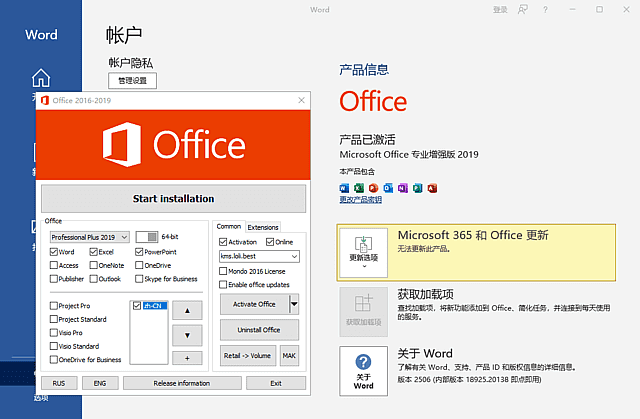Viewport: 640px width, 419px height.
Task: Check OneDrive for Business option
Action: point(53,359)
